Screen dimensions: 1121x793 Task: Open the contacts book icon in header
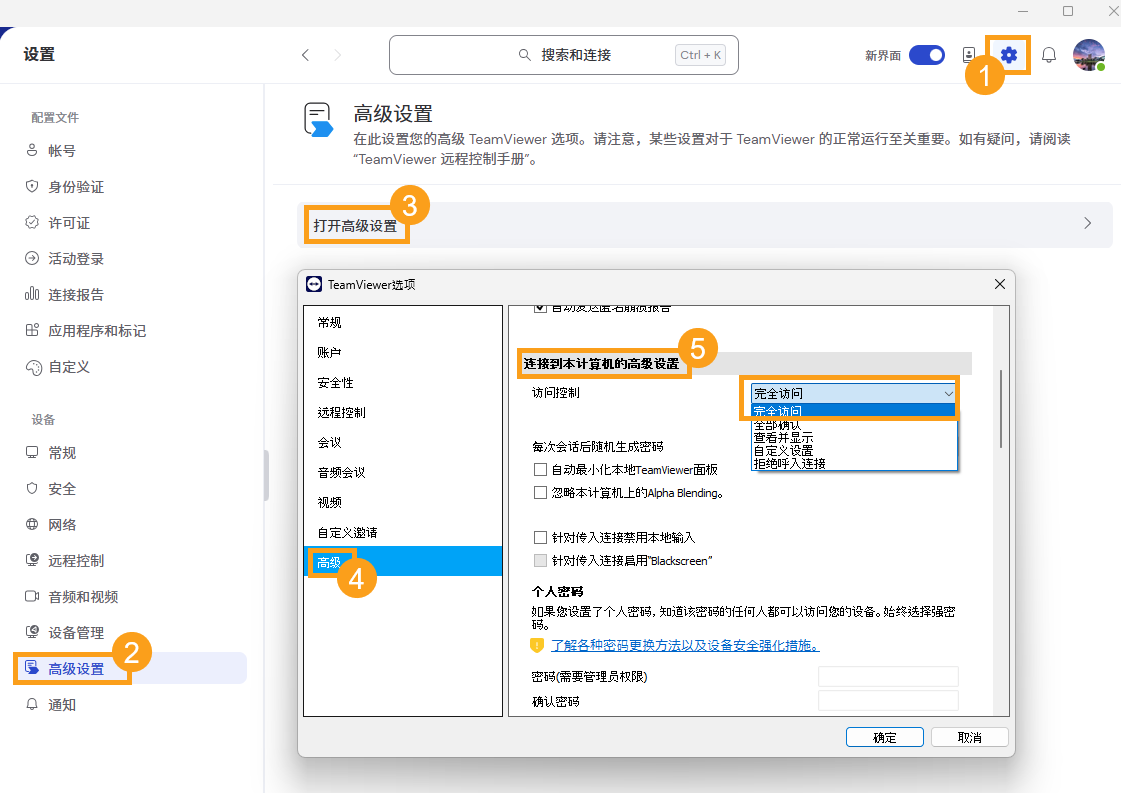[x=969, y=55]
